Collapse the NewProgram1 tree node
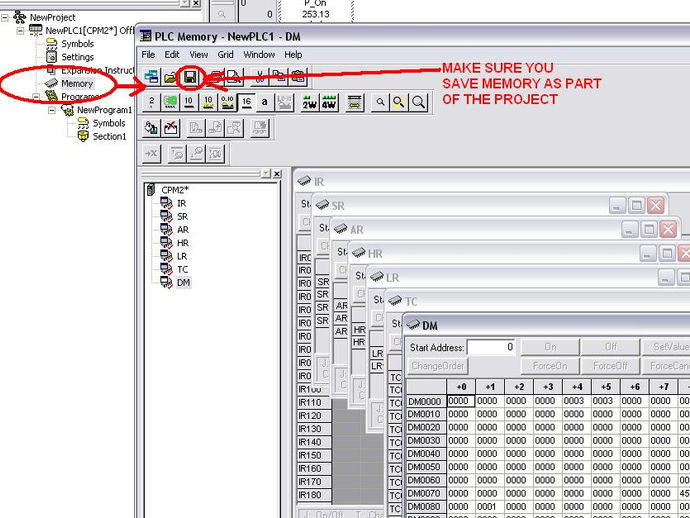This screenshot has width=690, height=518. (x=52, y=110)
